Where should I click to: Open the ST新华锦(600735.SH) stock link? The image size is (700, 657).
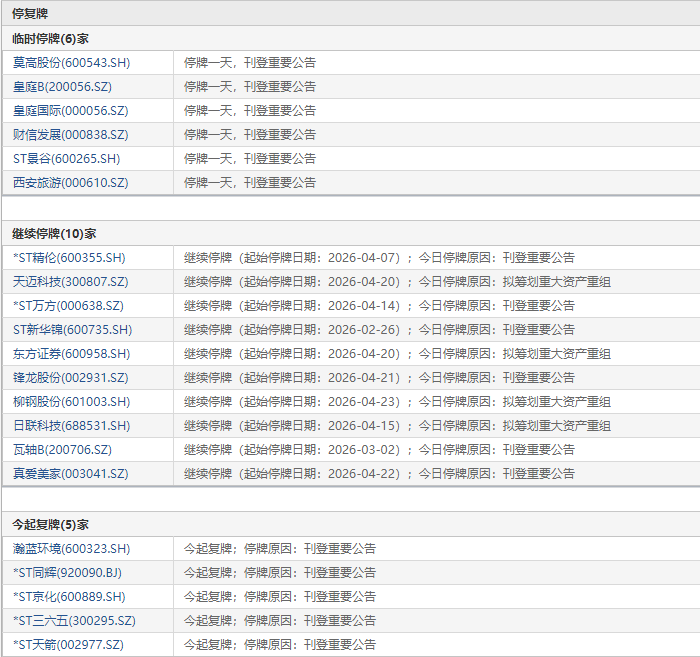click(x=73, y=330)
